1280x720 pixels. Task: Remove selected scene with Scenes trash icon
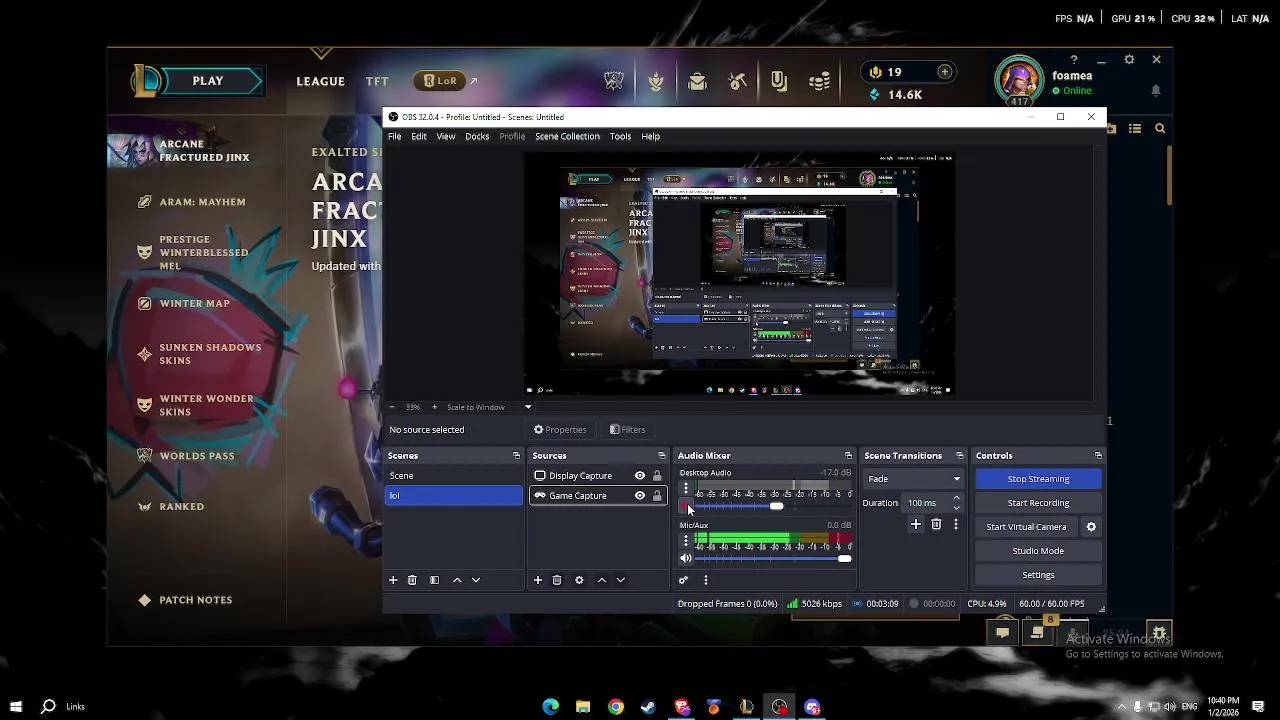[412, 580]
